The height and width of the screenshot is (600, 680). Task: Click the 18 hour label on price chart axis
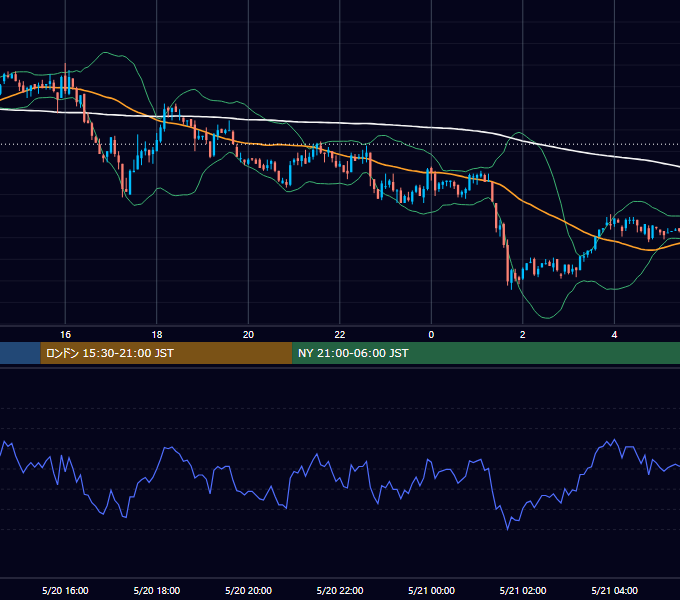point(157,335)
